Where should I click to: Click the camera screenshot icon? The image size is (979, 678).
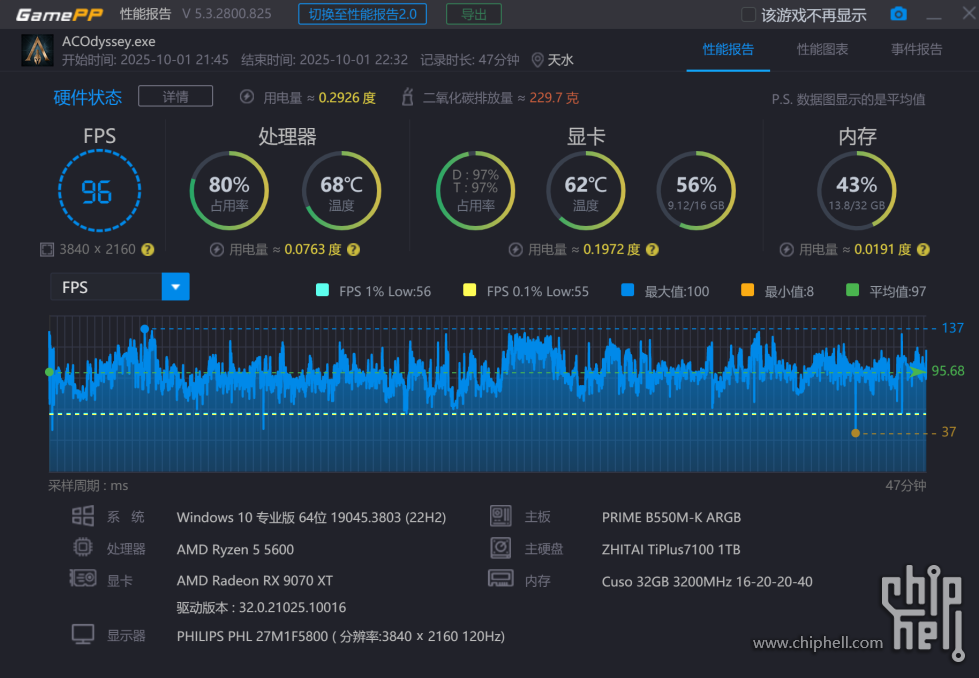click(x=899, y=14)
